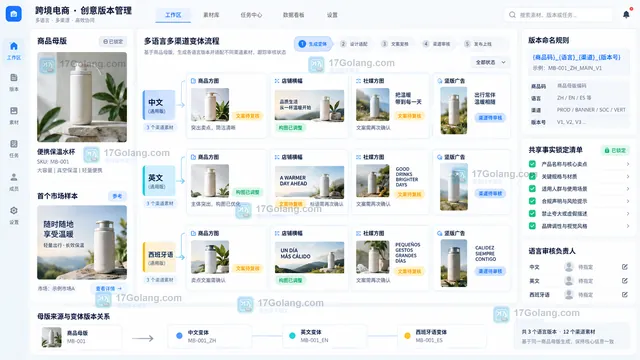Screen dimensions: 640x360
Task: Open 版本 in the left sidebar
Action: (14, 82)
